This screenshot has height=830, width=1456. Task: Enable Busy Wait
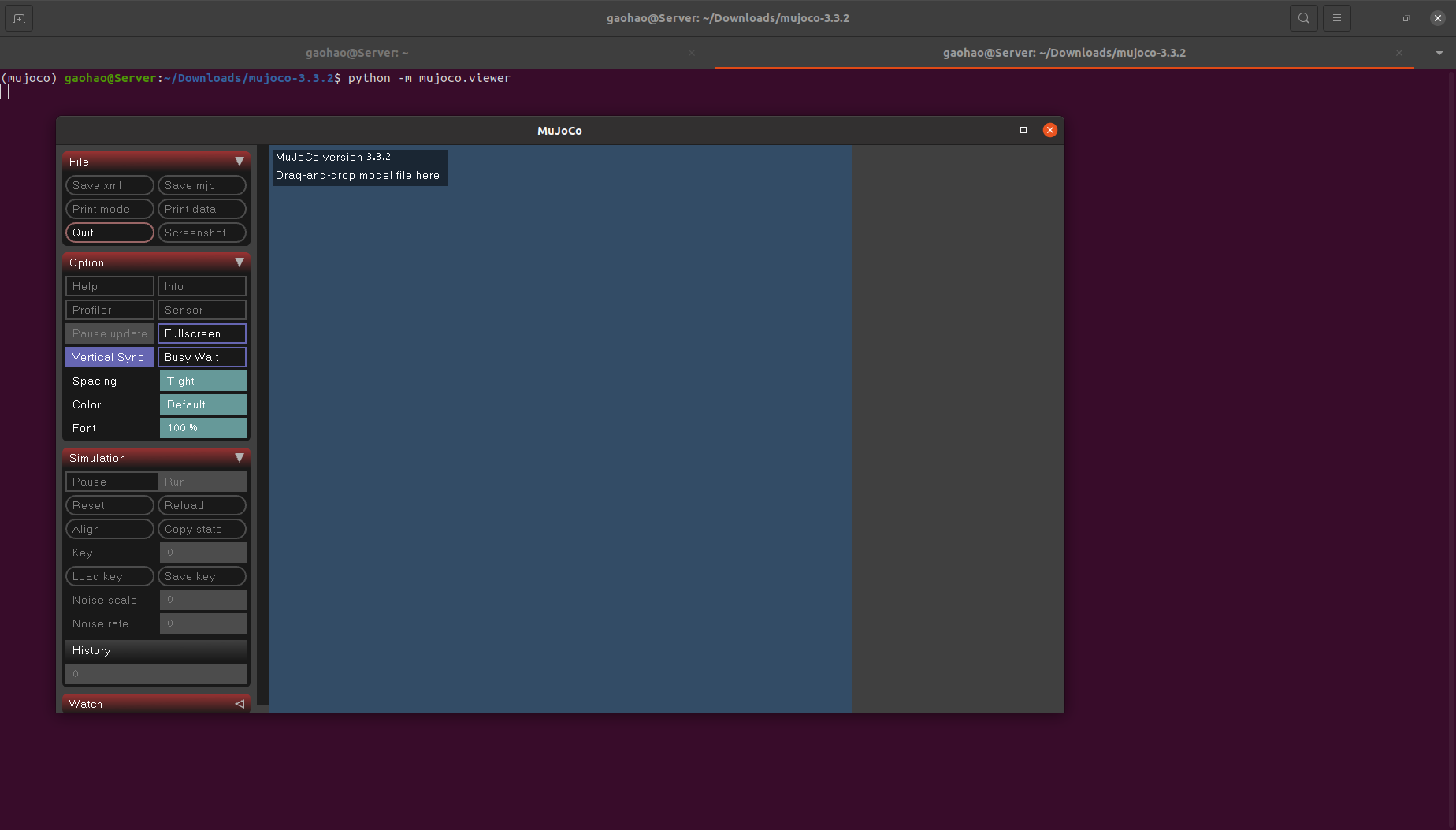[x=202, y=357]
